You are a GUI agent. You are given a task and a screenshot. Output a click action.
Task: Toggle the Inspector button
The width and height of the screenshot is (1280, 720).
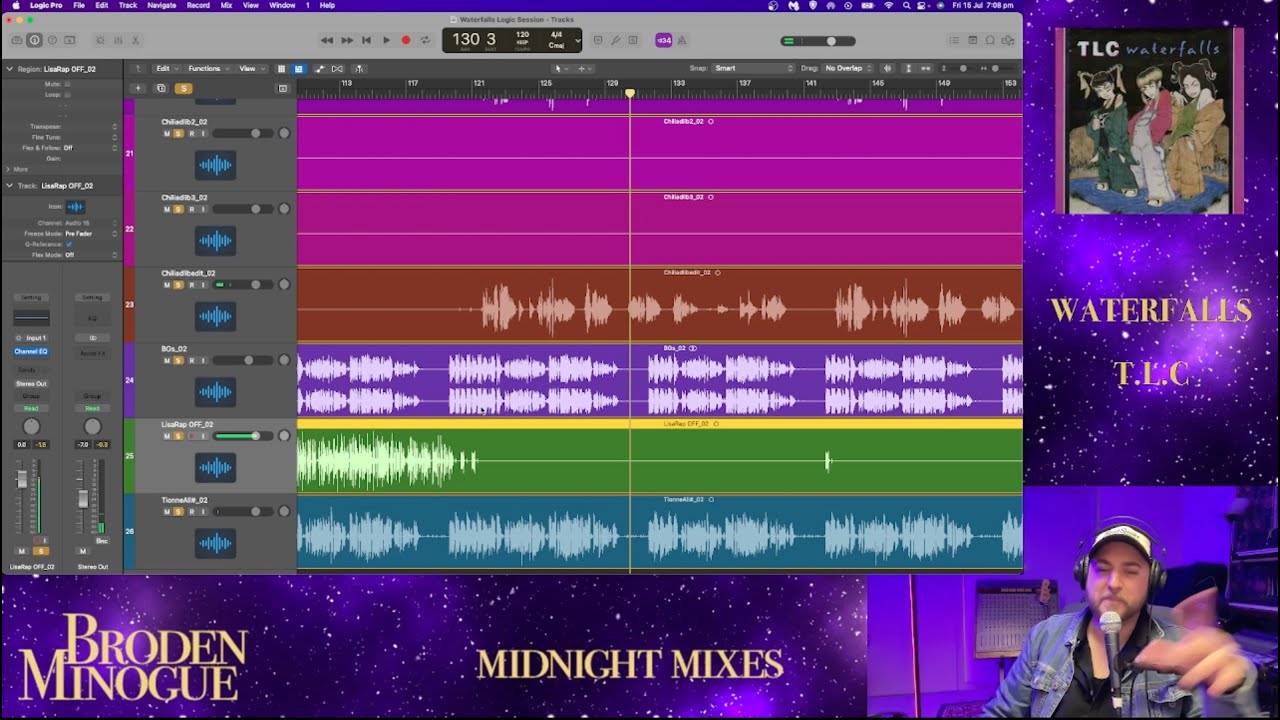pyautogui.click(x=35, y=40)
